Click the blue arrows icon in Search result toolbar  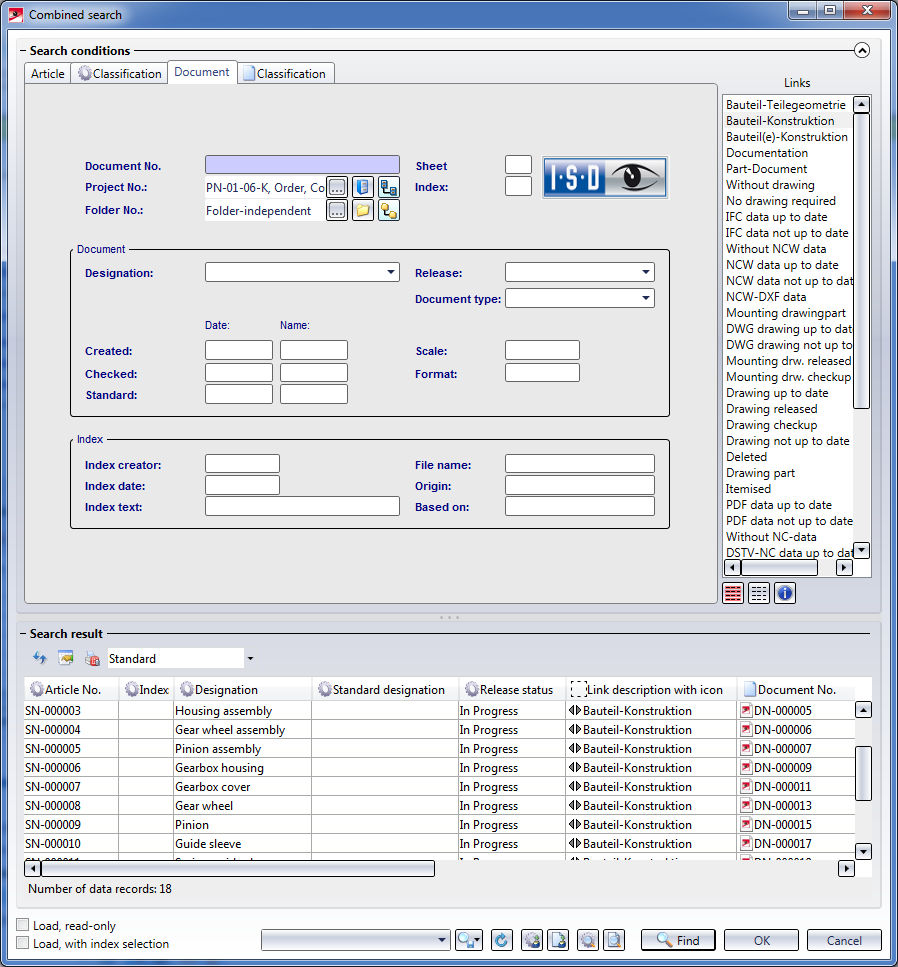click(x=40, y=659)
